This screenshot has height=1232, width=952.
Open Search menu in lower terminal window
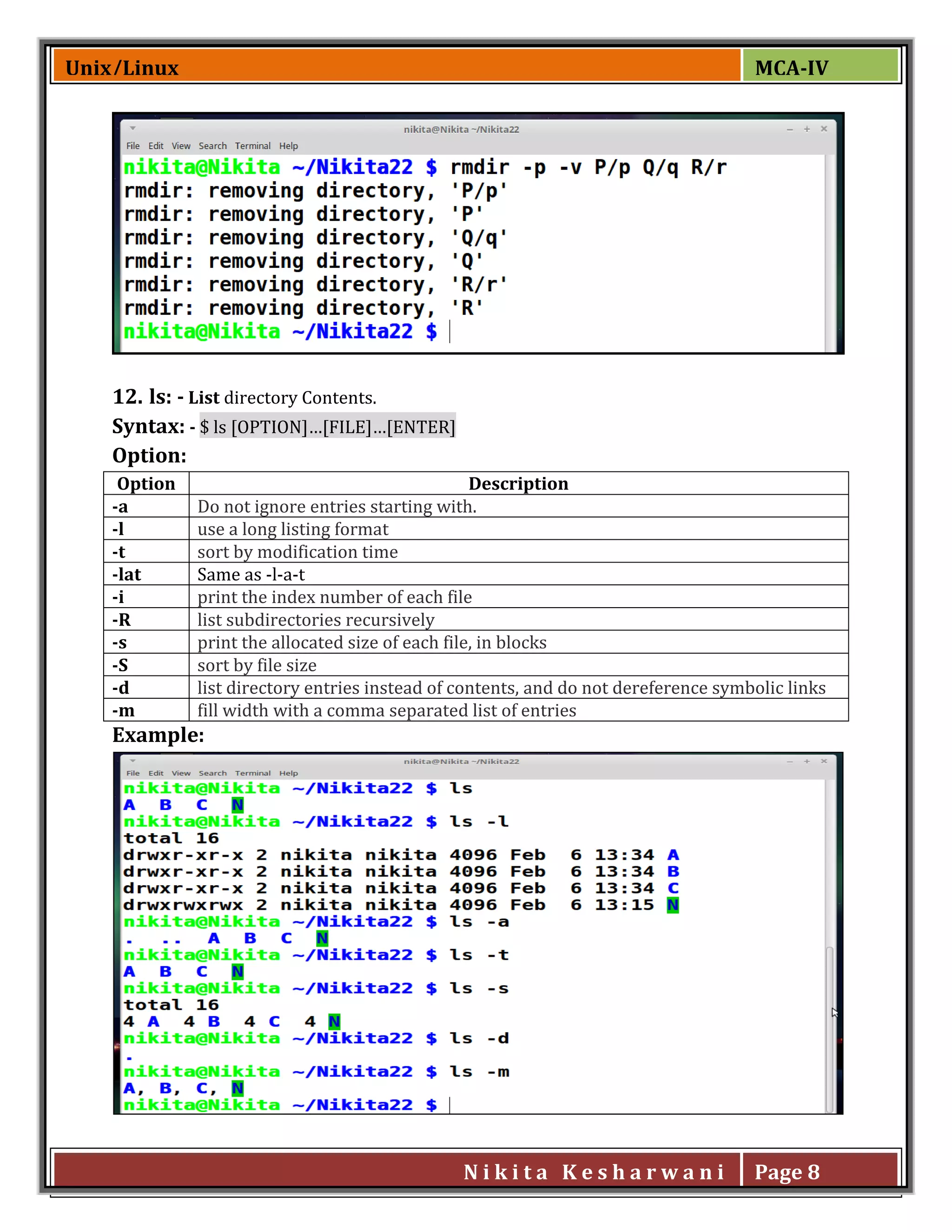[212, 773]
